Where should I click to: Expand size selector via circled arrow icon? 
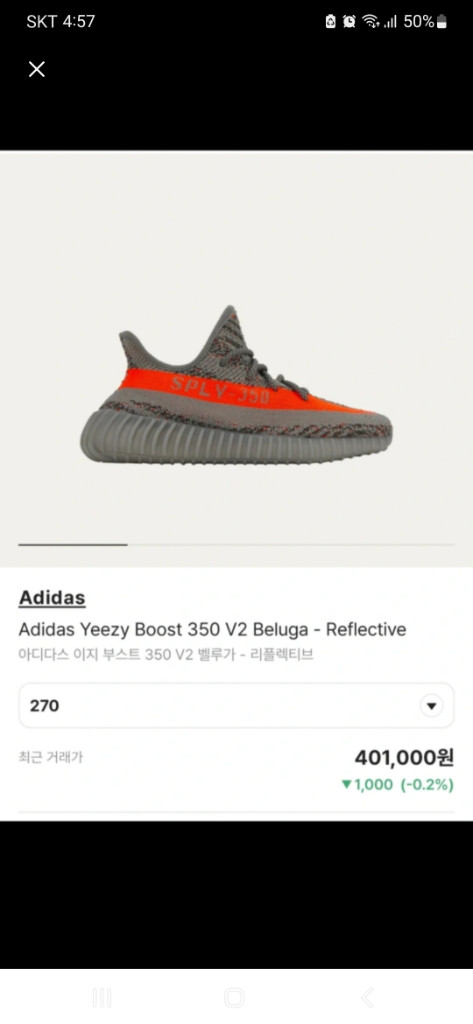coord(431,705)
